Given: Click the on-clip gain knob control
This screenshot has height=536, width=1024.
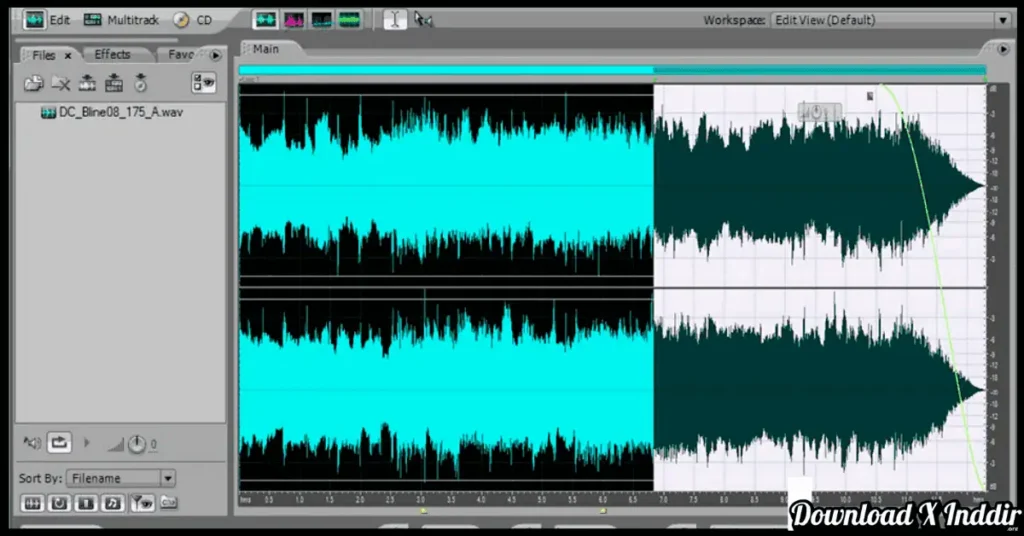Looking at the screenshot, I should pos(819,112).
